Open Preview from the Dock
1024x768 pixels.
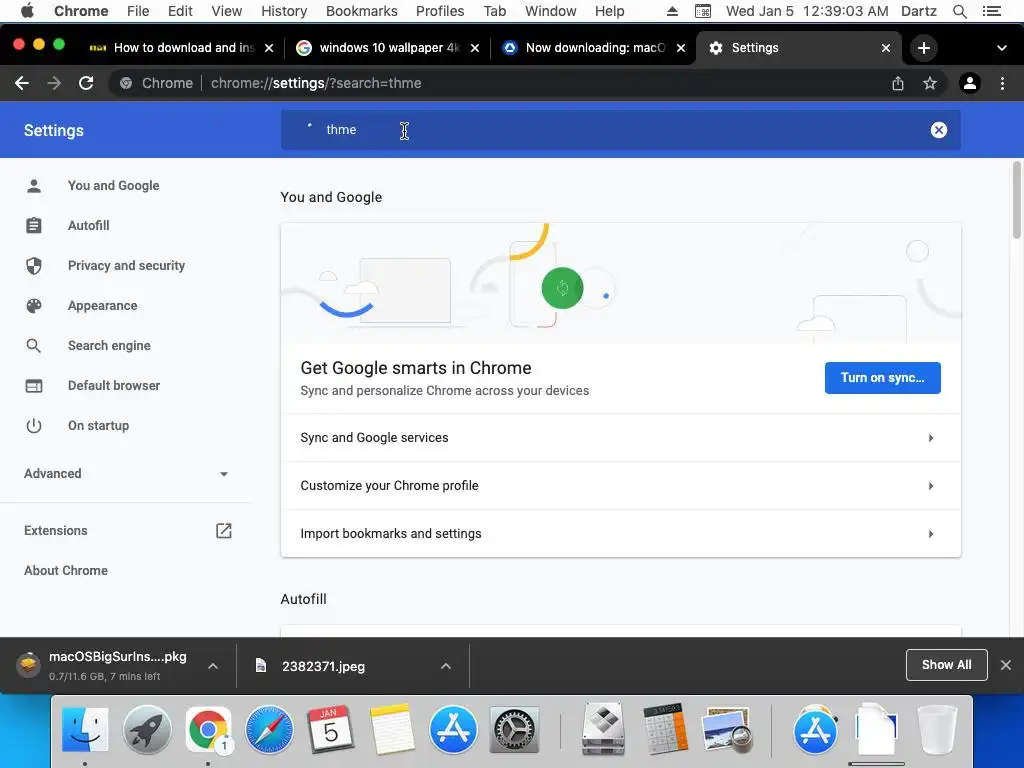pos(727,729)
